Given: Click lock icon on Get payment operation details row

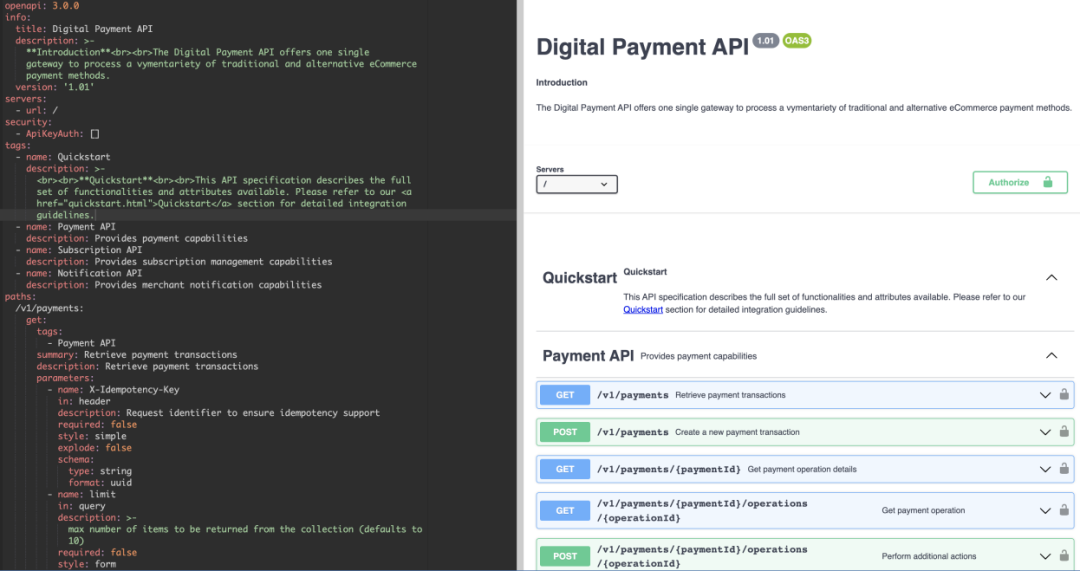Looking at the screenshot, I should [1064, 469].
